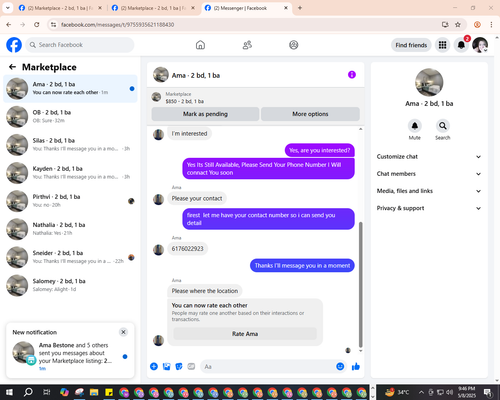Image resolution: width=500 pixels, height=400 pixels.
Task: Open Chrome three-dot menu
Action: pos(491,24)
